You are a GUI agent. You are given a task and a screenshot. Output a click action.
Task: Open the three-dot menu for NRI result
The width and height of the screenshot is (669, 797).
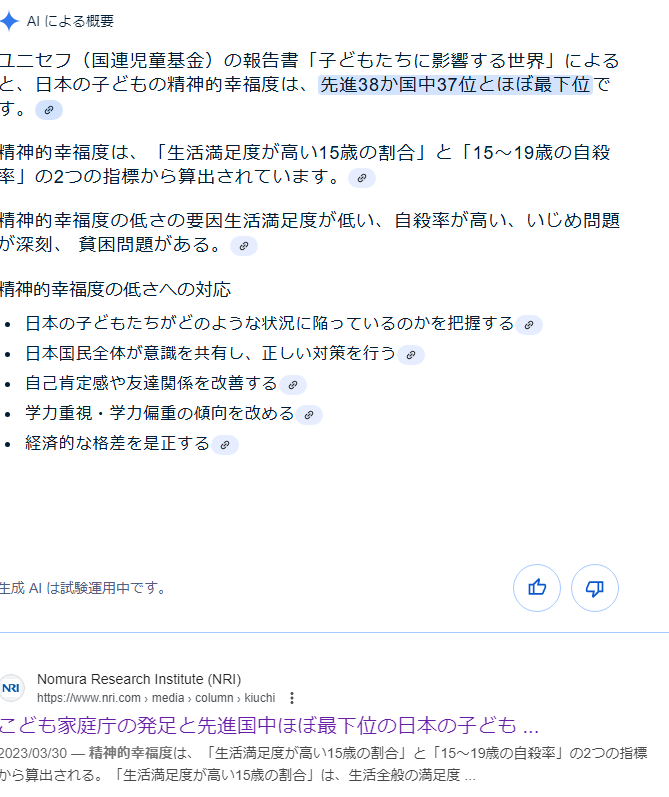(292, 698)
